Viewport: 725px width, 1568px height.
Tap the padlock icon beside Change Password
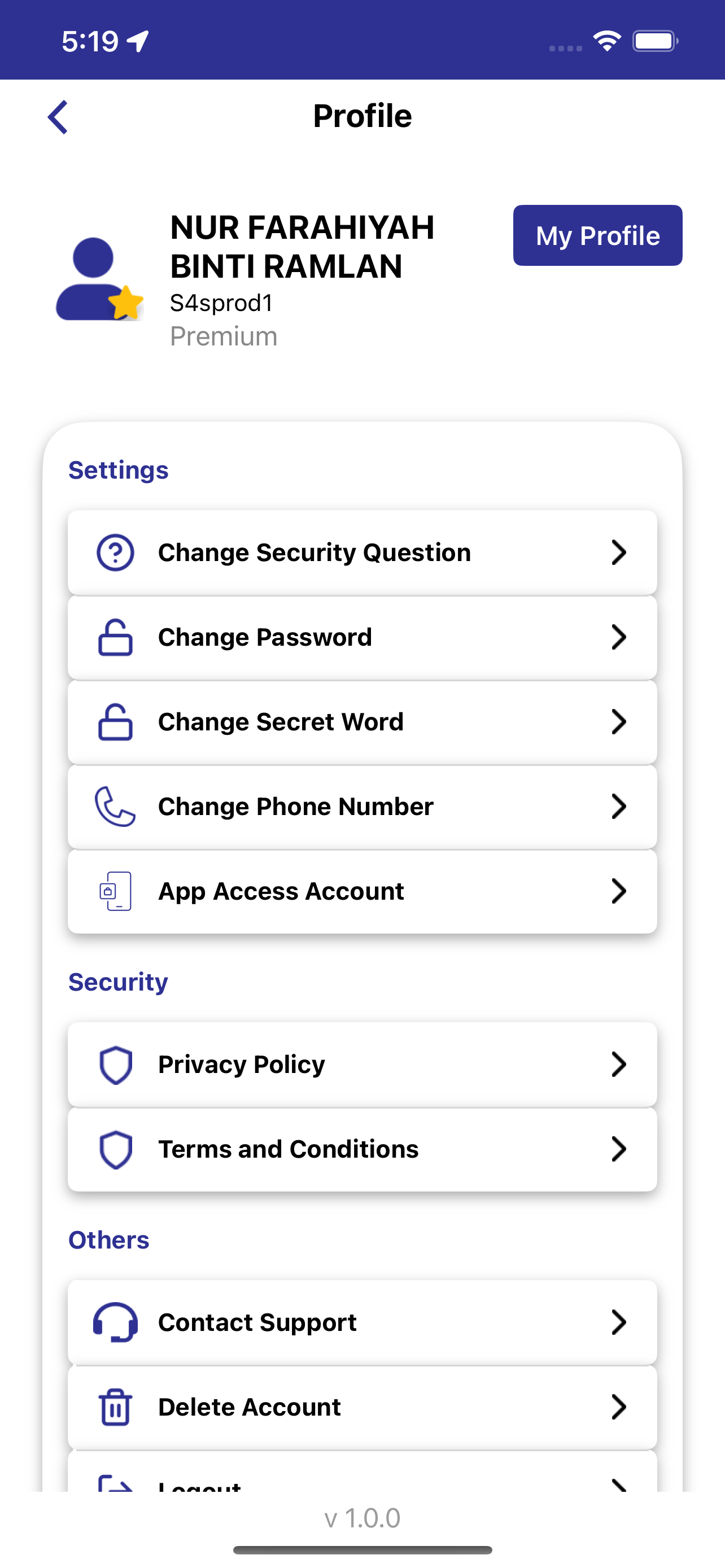coord(116,637)
